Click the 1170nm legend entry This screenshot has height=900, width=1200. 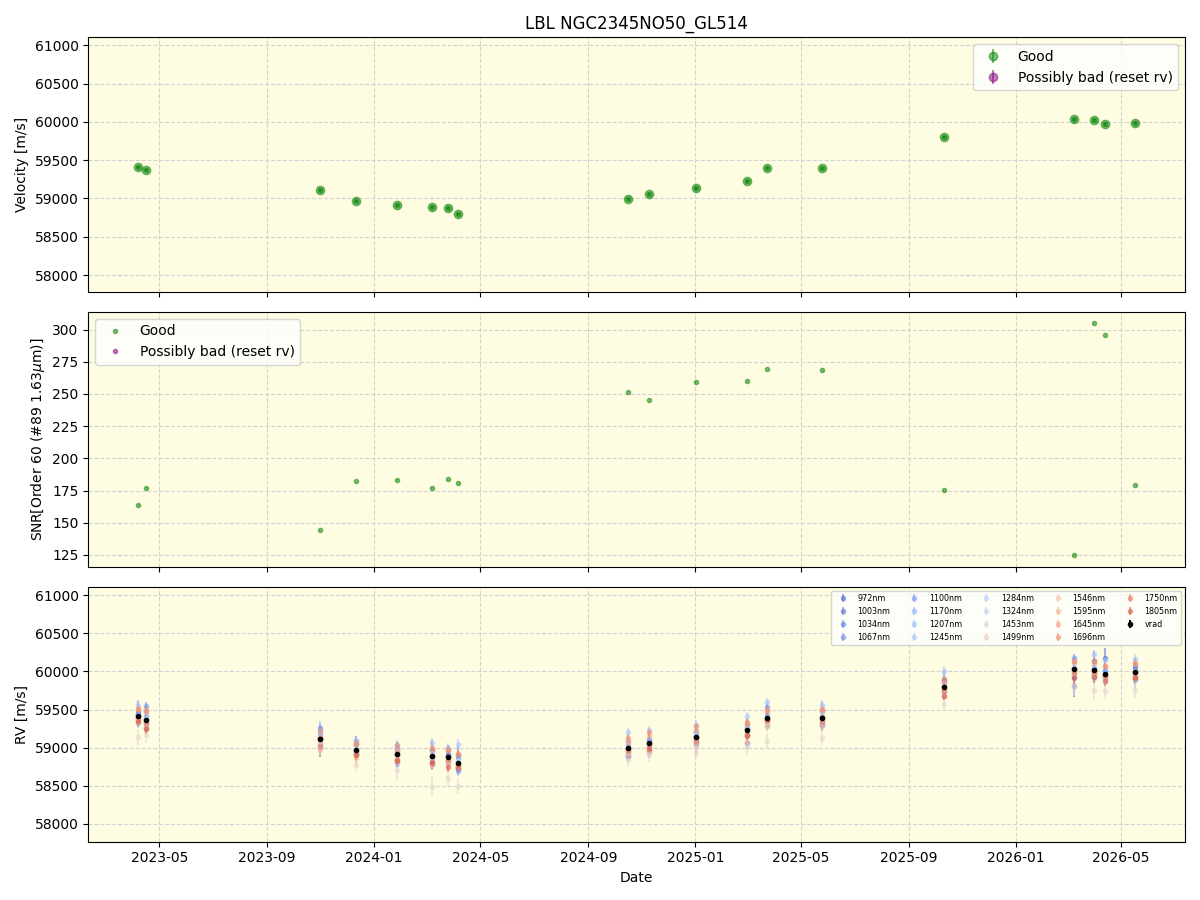tap(945, 611)
